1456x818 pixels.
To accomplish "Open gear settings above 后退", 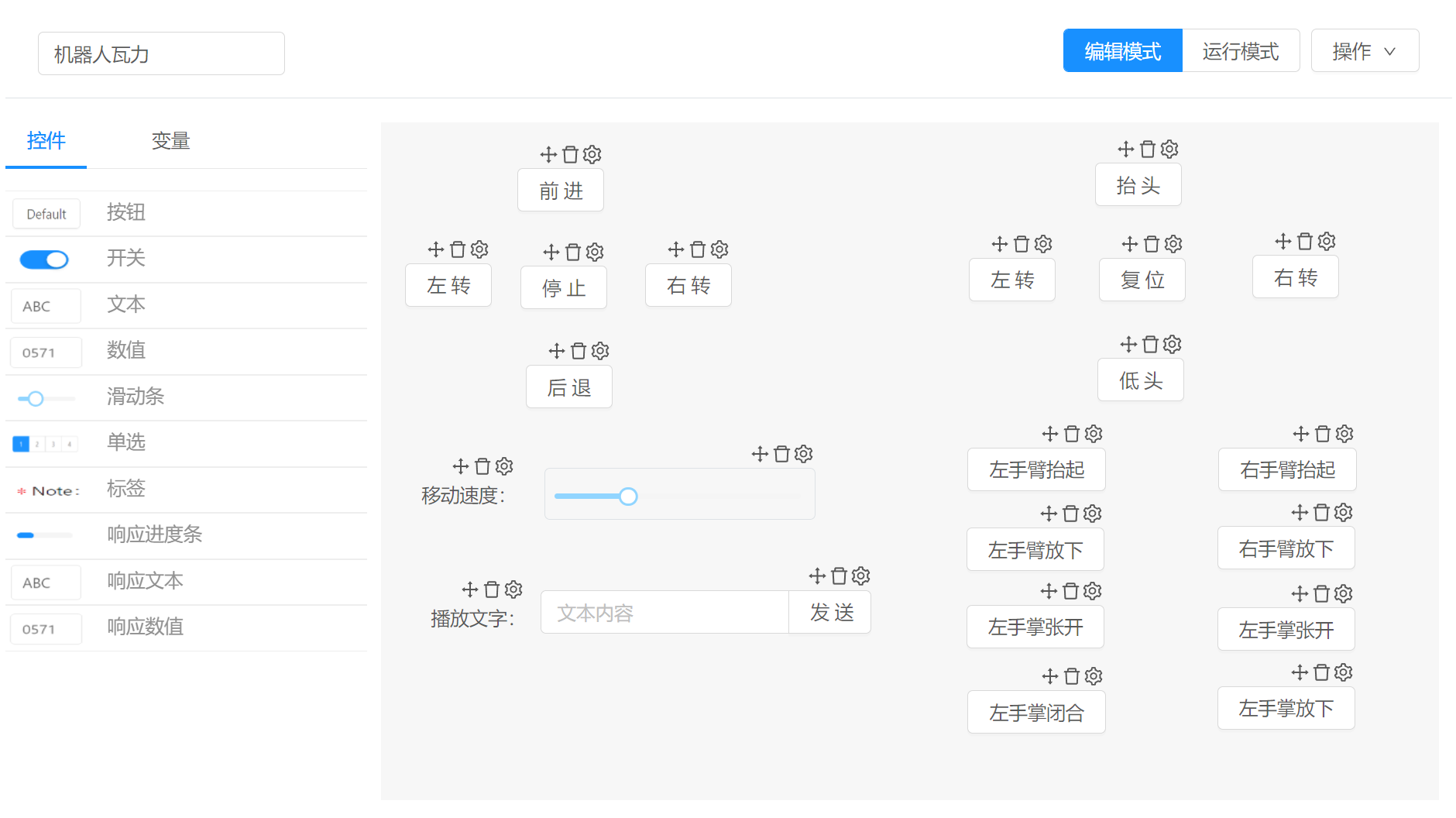I will (x=600, y=352).
